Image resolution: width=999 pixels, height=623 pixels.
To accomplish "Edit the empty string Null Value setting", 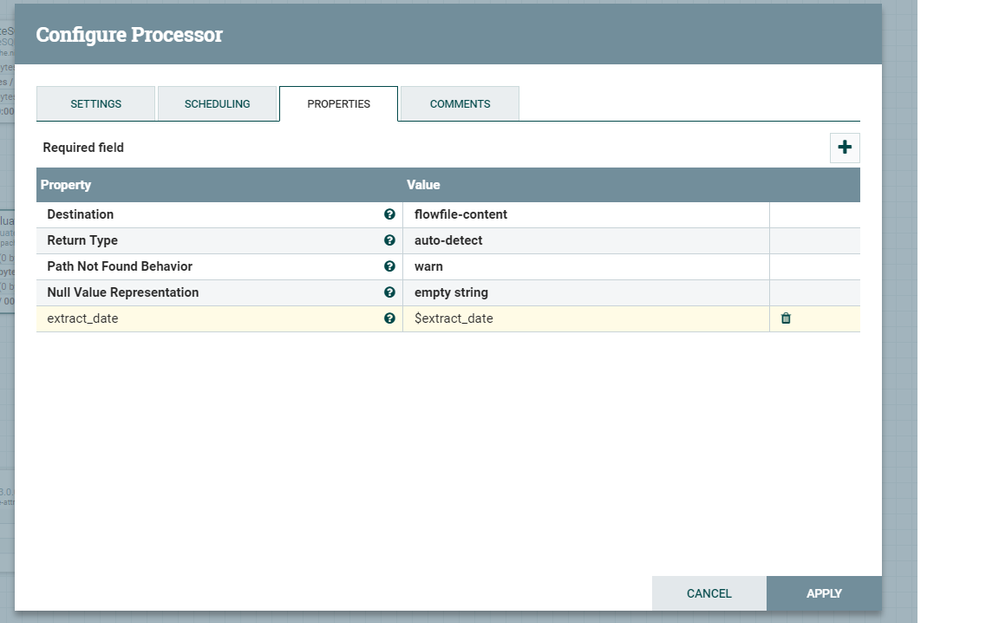I will pyautogui.click(x=586, y=292).
